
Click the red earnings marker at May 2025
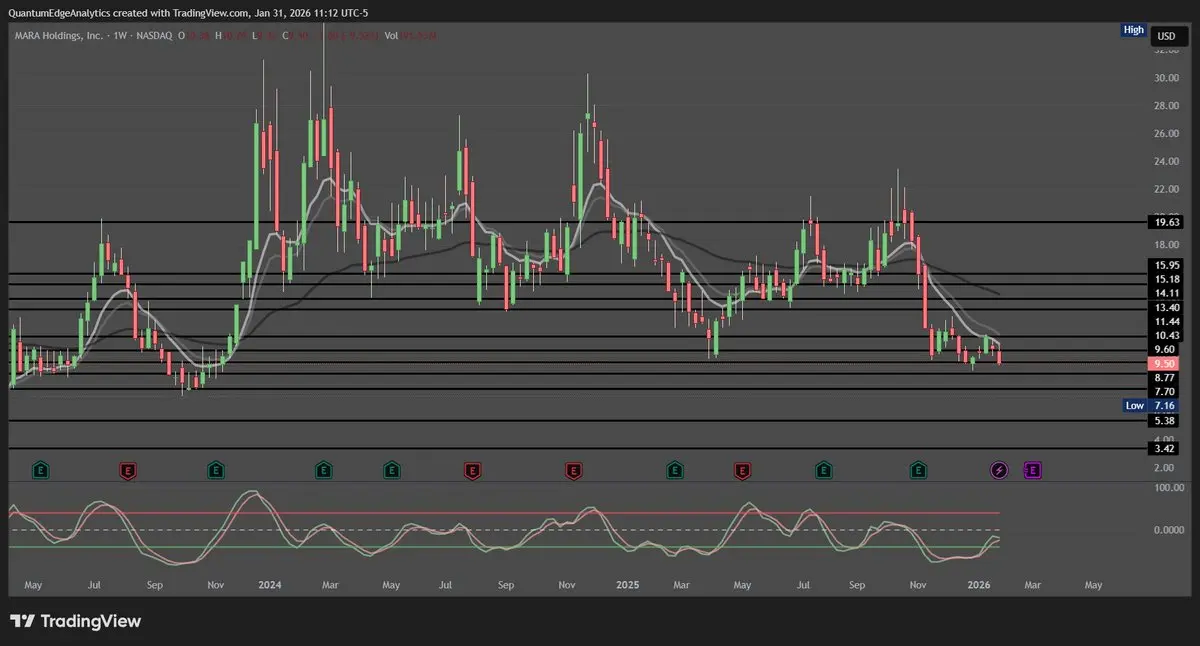tap(742, 469)
